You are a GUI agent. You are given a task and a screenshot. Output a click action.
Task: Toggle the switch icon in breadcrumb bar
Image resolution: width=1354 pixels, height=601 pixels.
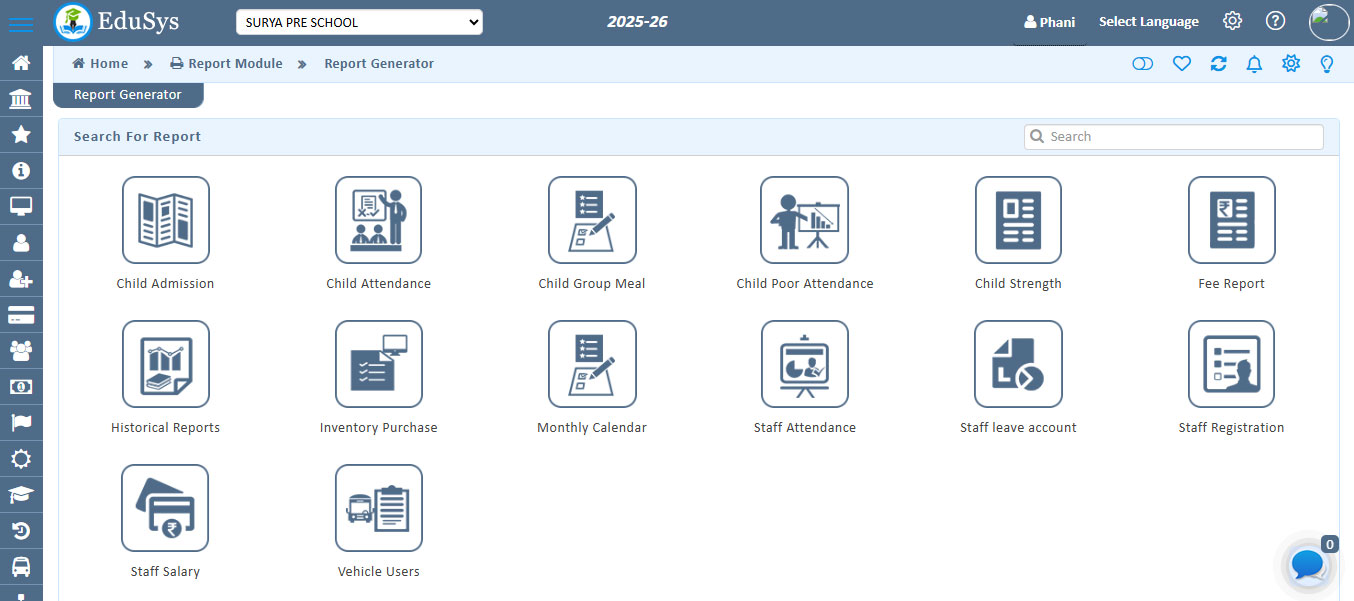pyautogui.click(x=1142, y=64)
